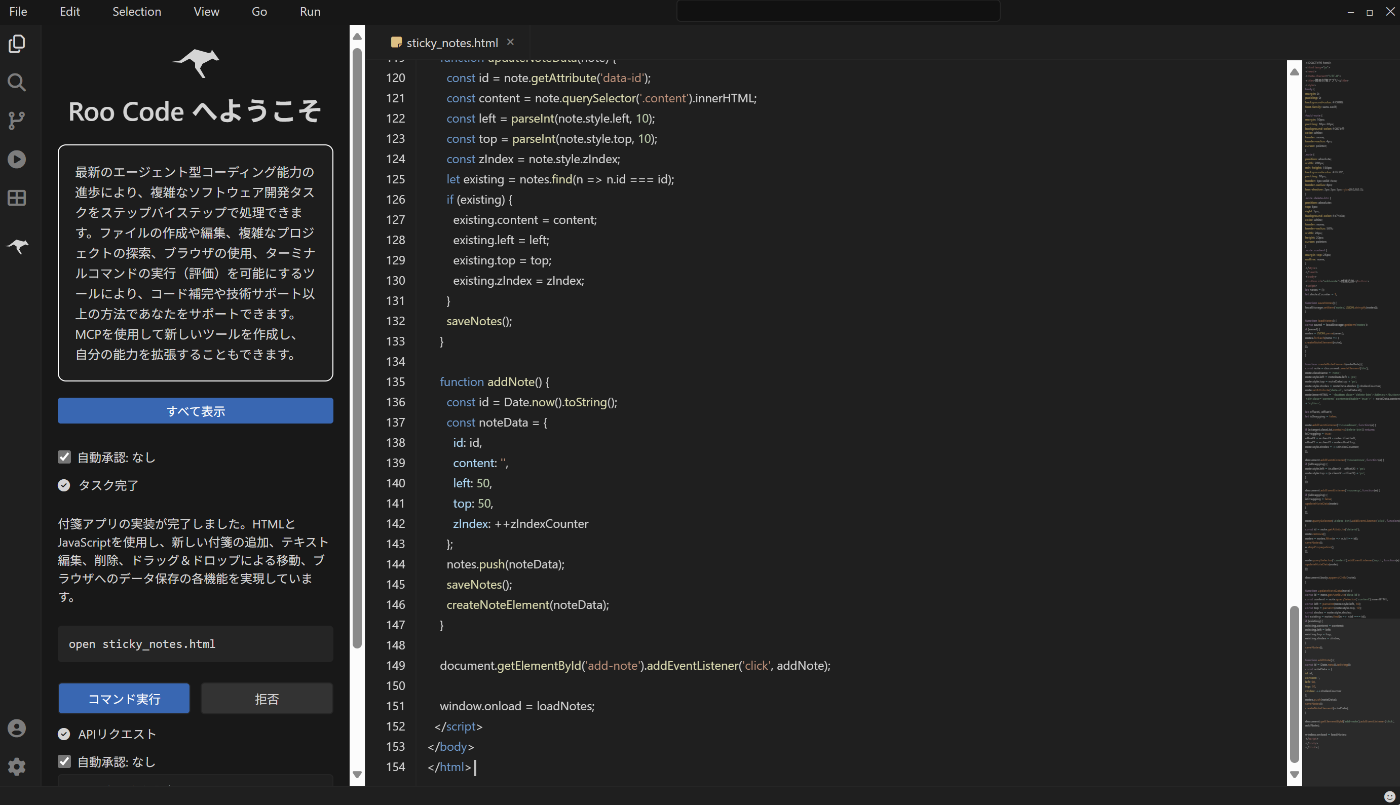1400x805 pixels.
Task: Click the HTML file icon on sticky_notes.html tab
Action: pyautogui.click(x=396, y=43)
